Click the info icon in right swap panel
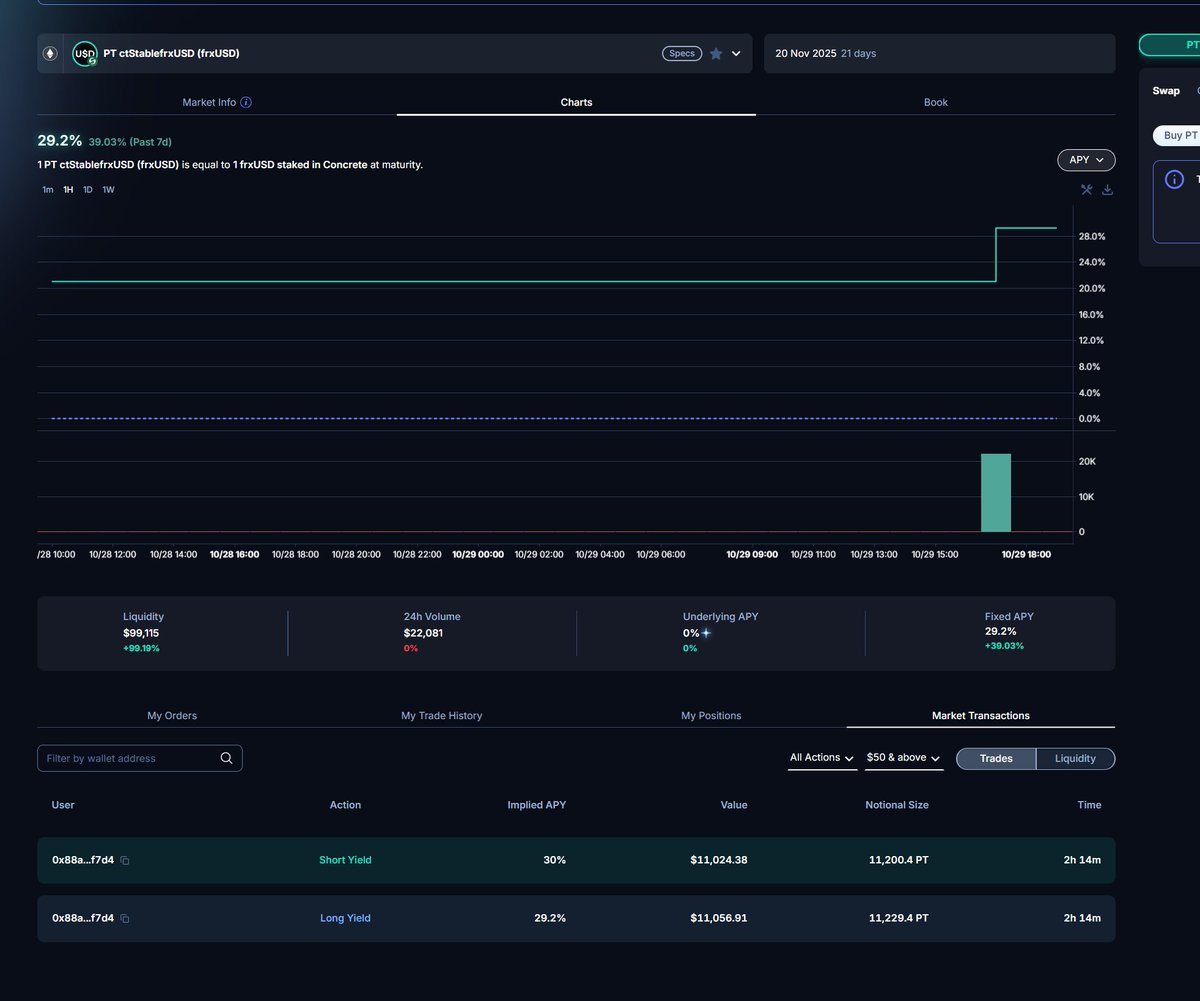 (1174, 180)
